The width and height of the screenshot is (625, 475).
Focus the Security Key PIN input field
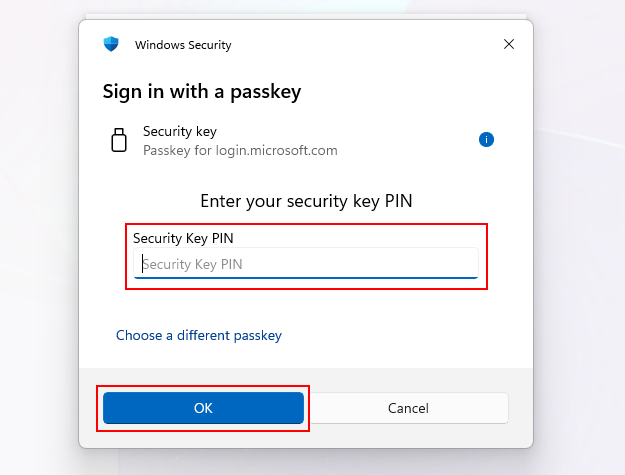305,264
